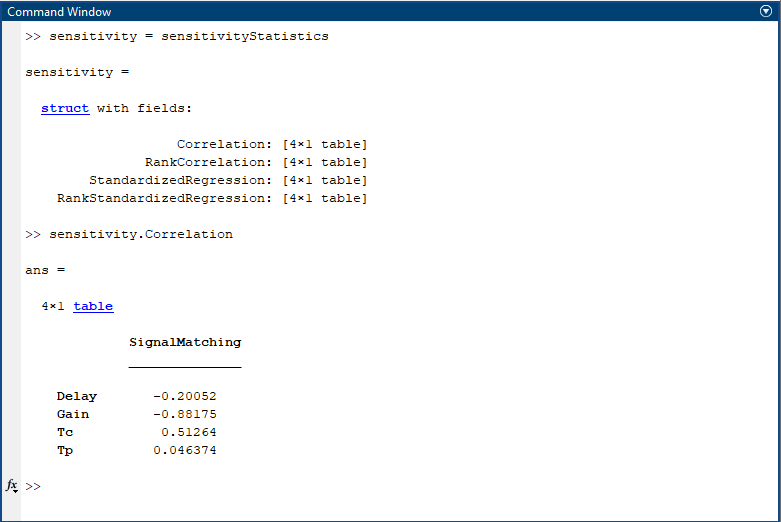Click the empty command prompt line
This screenshot has width=781, height=522.
click(x=300, y=486)
